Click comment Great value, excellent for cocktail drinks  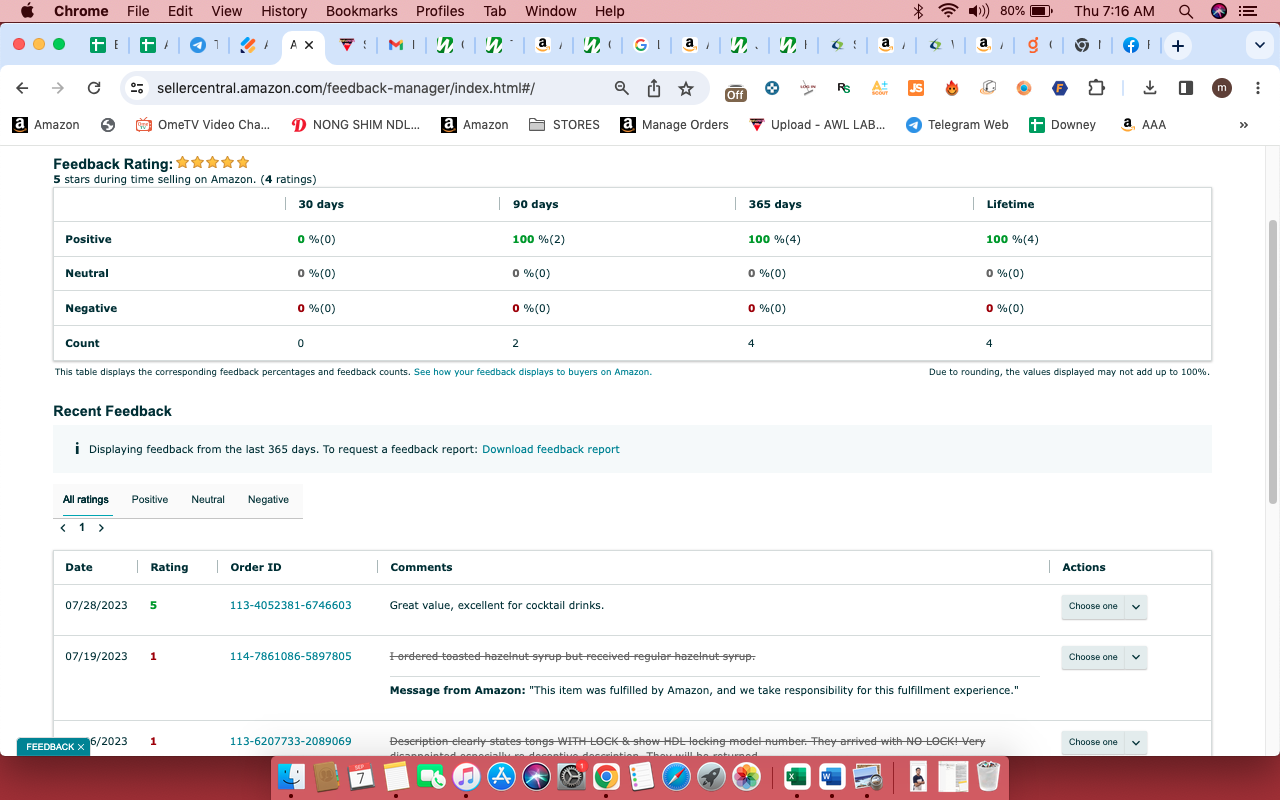497,605
